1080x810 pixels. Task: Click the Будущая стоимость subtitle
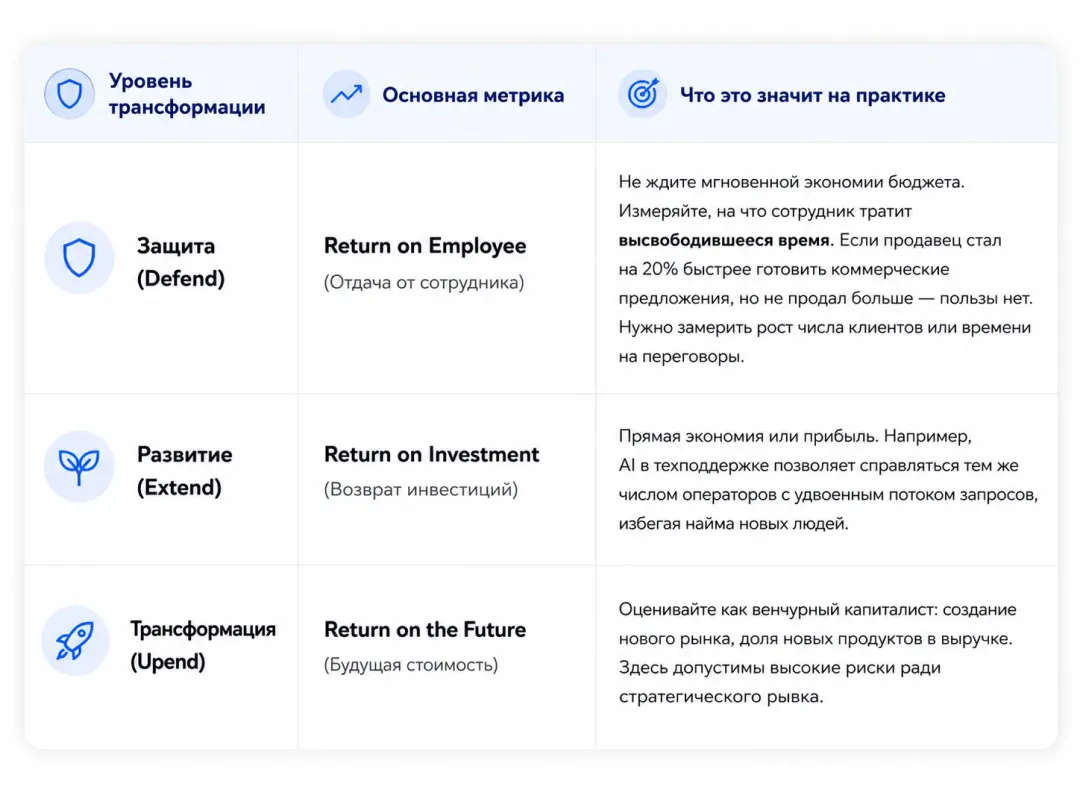click(x=411, y=665)
